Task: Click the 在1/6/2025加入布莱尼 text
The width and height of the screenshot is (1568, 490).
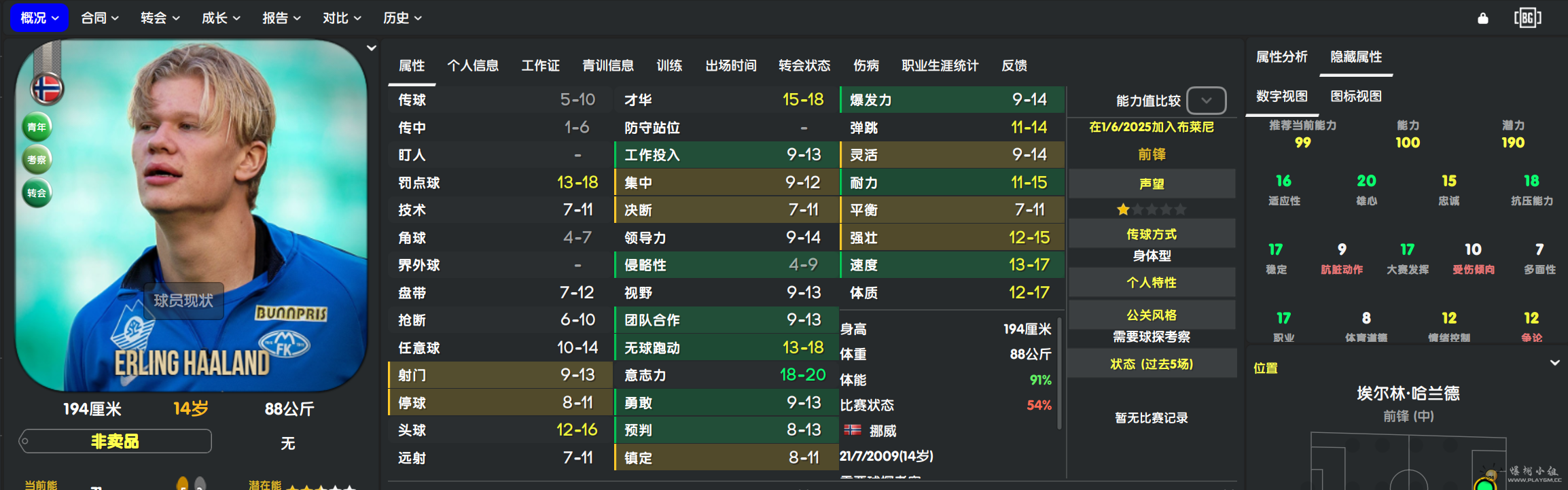Action: coord(1152,127)
